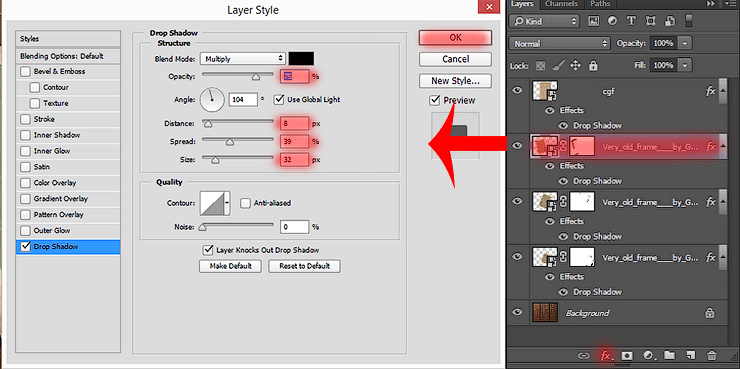This screenshot has height=369, width=740.
Task: Click the Layers panel collapse arrows
Action: point(711,4)
